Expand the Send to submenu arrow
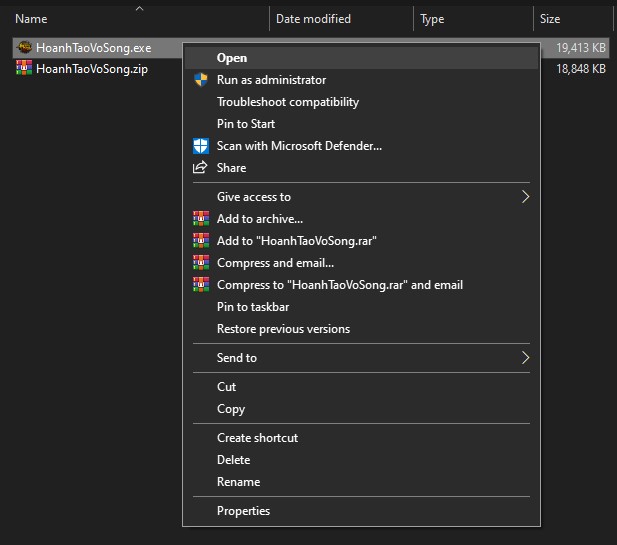The height and width of the screenshot is (545, 617). [525, 358]
